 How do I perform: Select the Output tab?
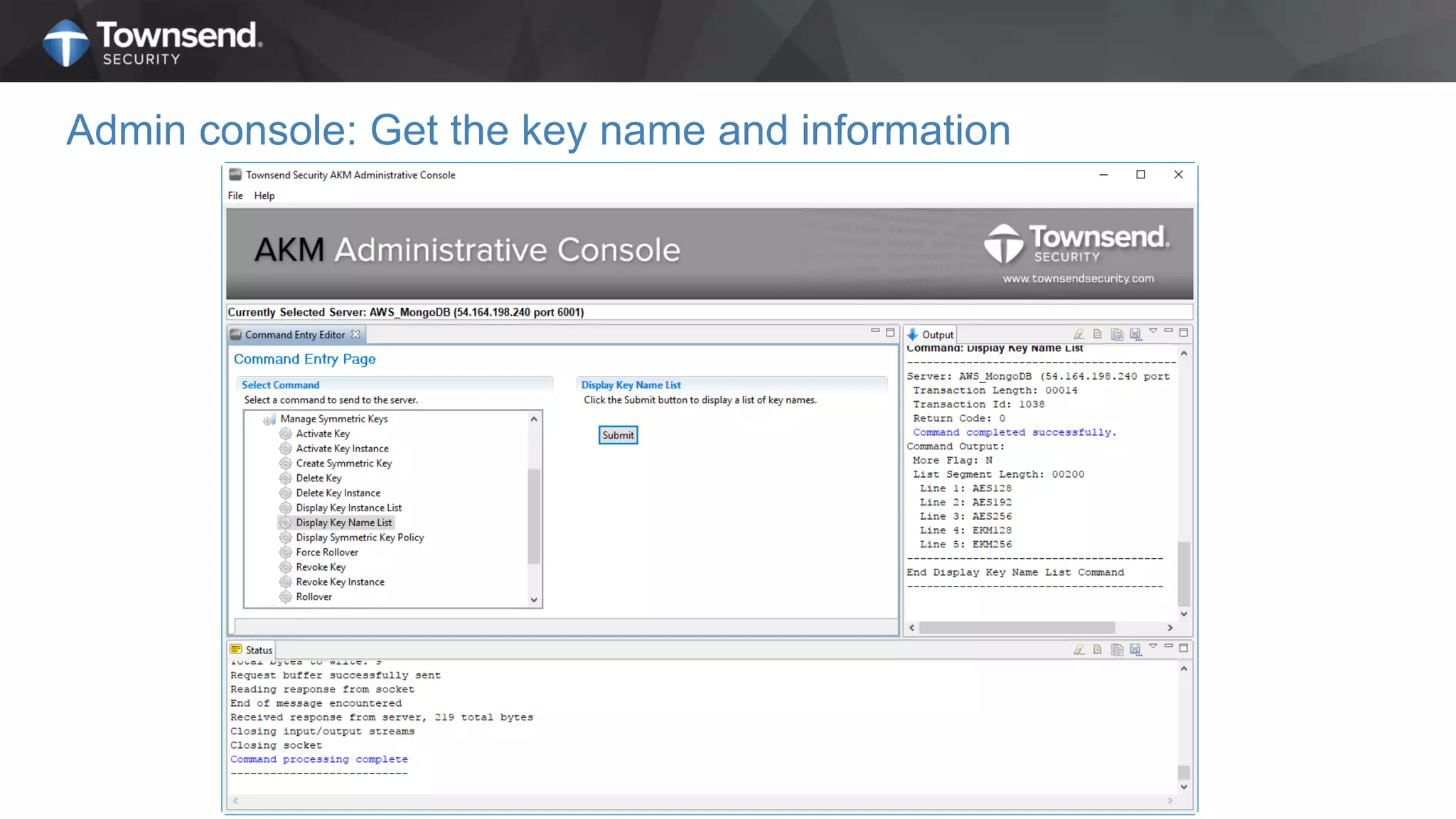(931, 335)
